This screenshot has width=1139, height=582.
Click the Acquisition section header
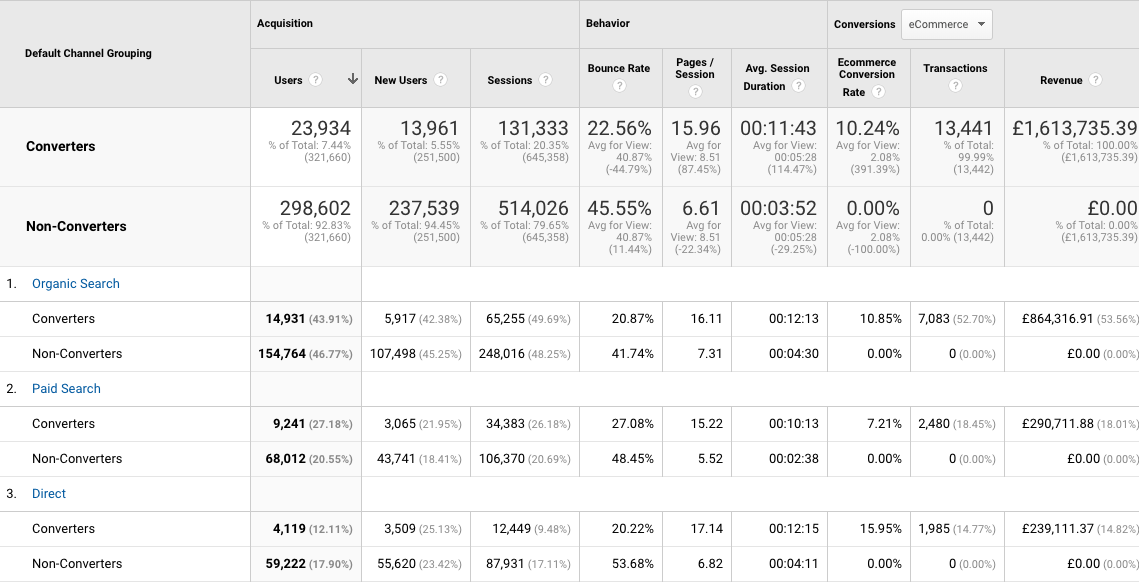coord(284,23)
